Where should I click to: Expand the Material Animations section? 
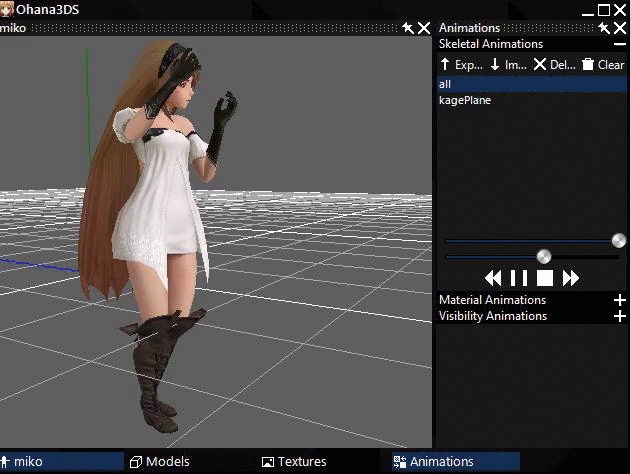[620, 300]
